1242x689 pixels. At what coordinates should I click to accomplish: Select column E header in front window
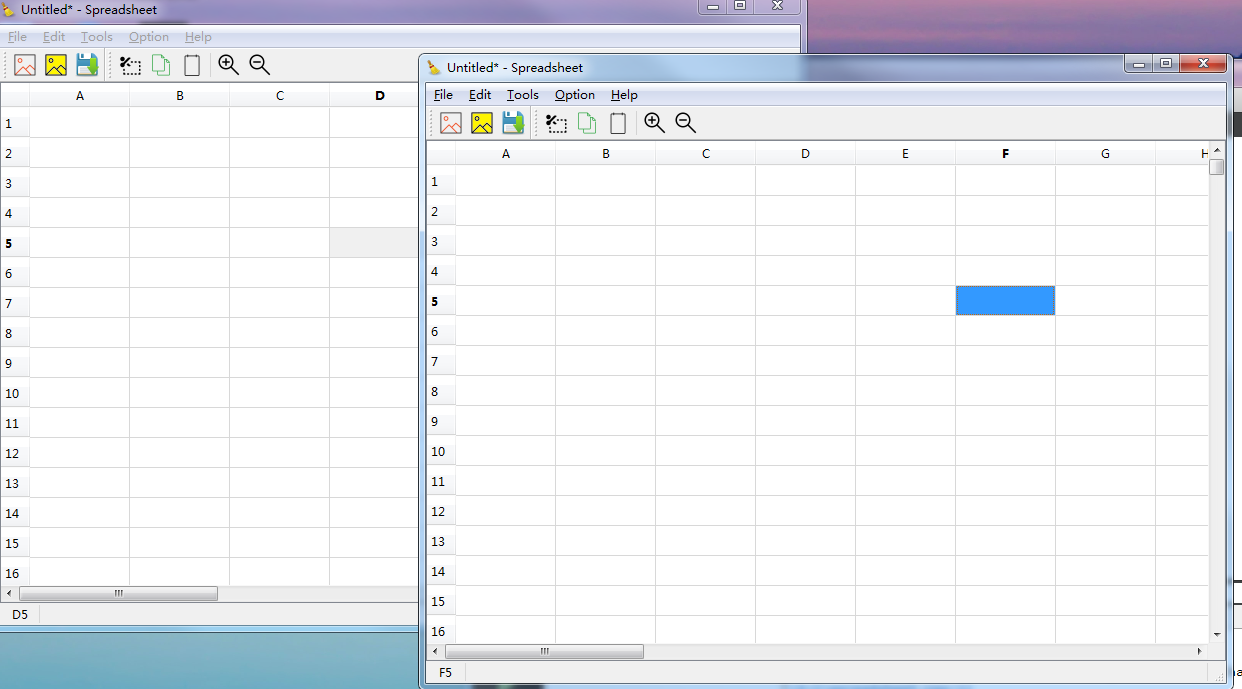click(x=906, y=153)
